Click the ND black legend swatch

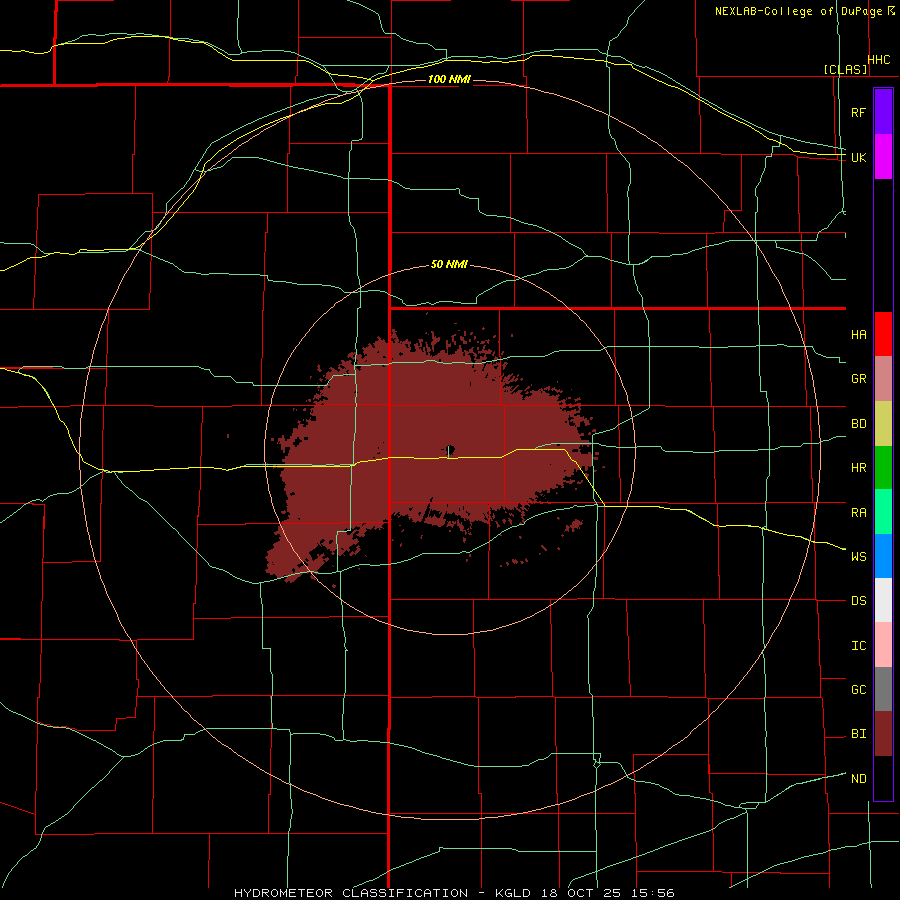[x=883, y=778]
